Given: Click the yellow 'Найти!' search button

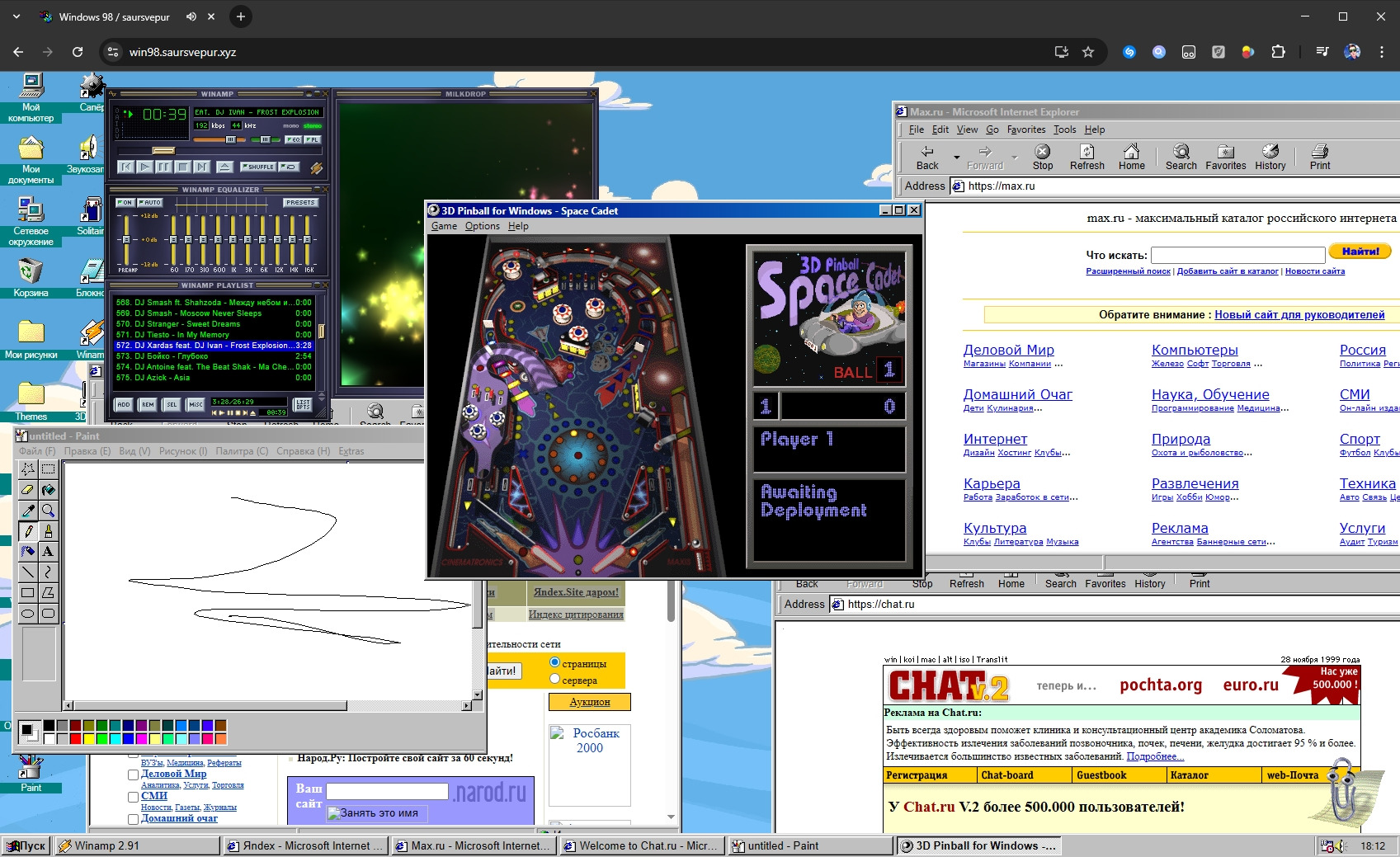Looking at the screenshot, I should point(1360,252).
